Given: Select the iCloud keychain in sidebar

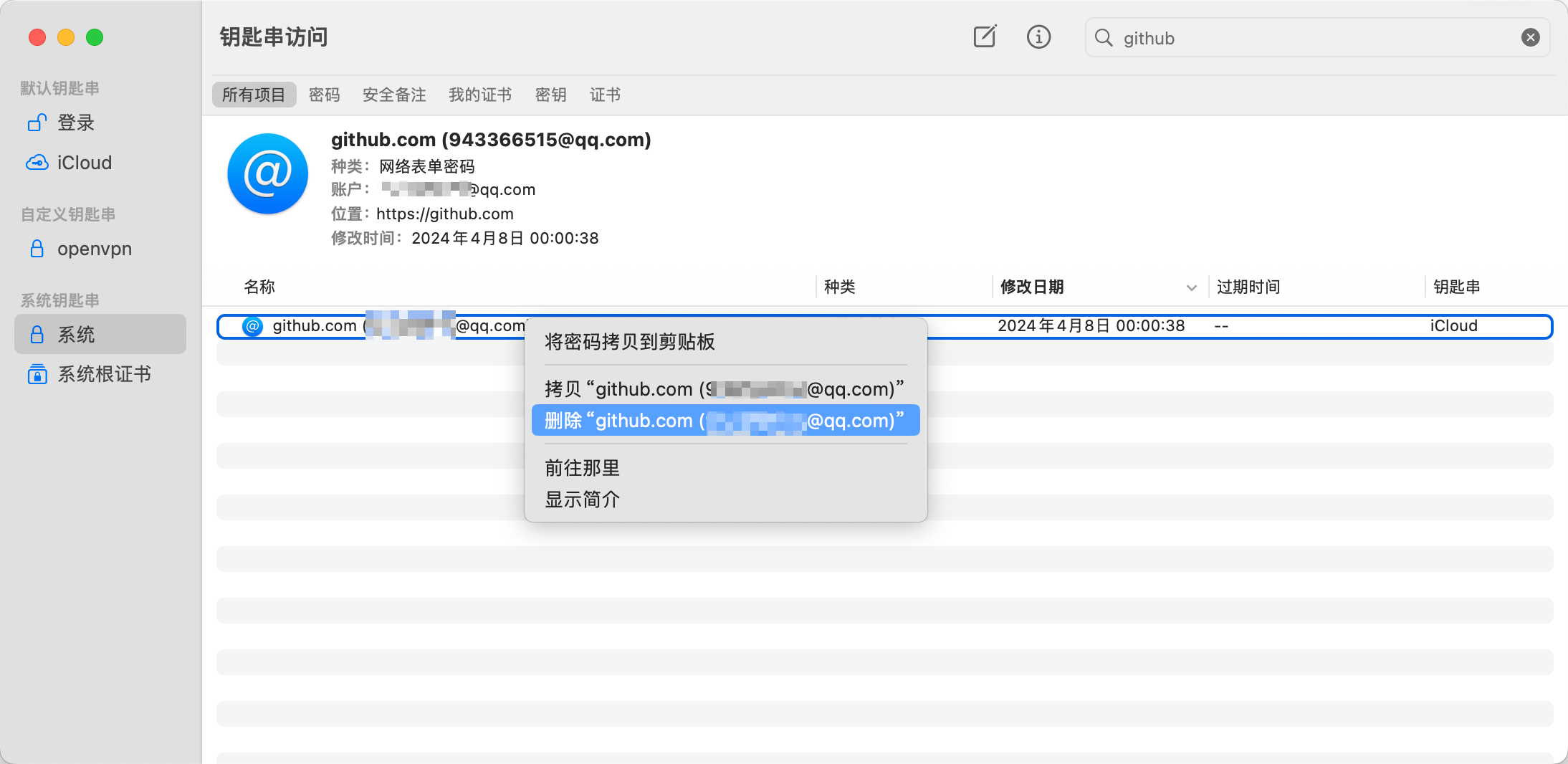Looking at the screenshot, I should (x=100, y=163).
